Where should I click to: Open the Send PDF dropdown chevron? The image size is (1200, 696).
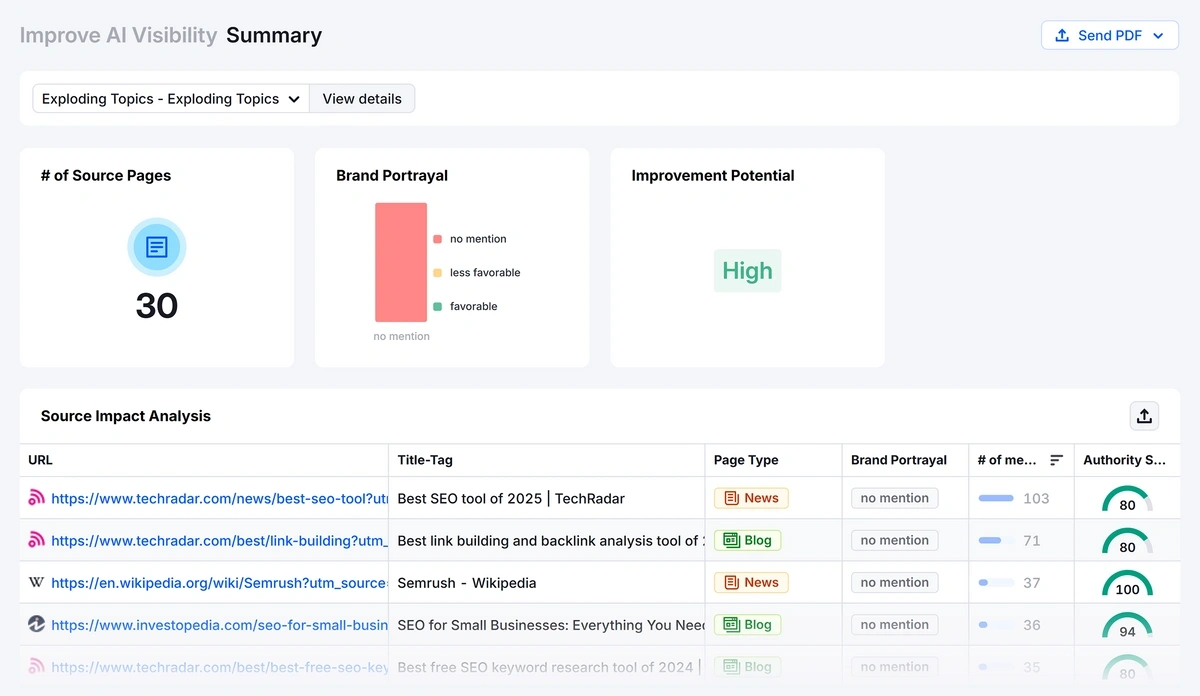pos(1158,36)
